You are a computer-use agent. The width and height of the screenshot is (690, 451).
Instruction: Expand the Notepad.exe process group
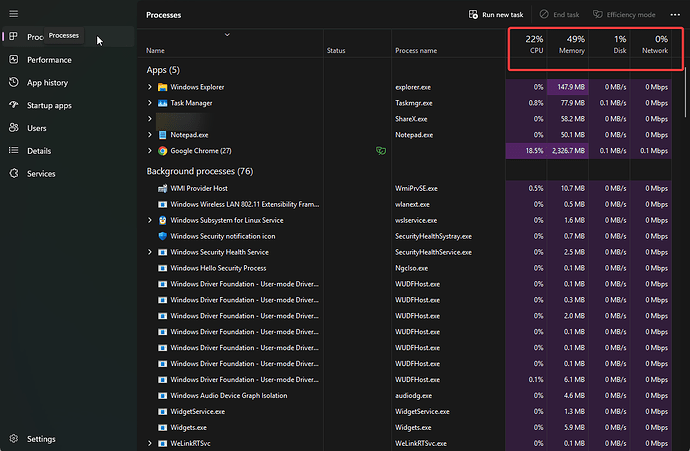150,134
